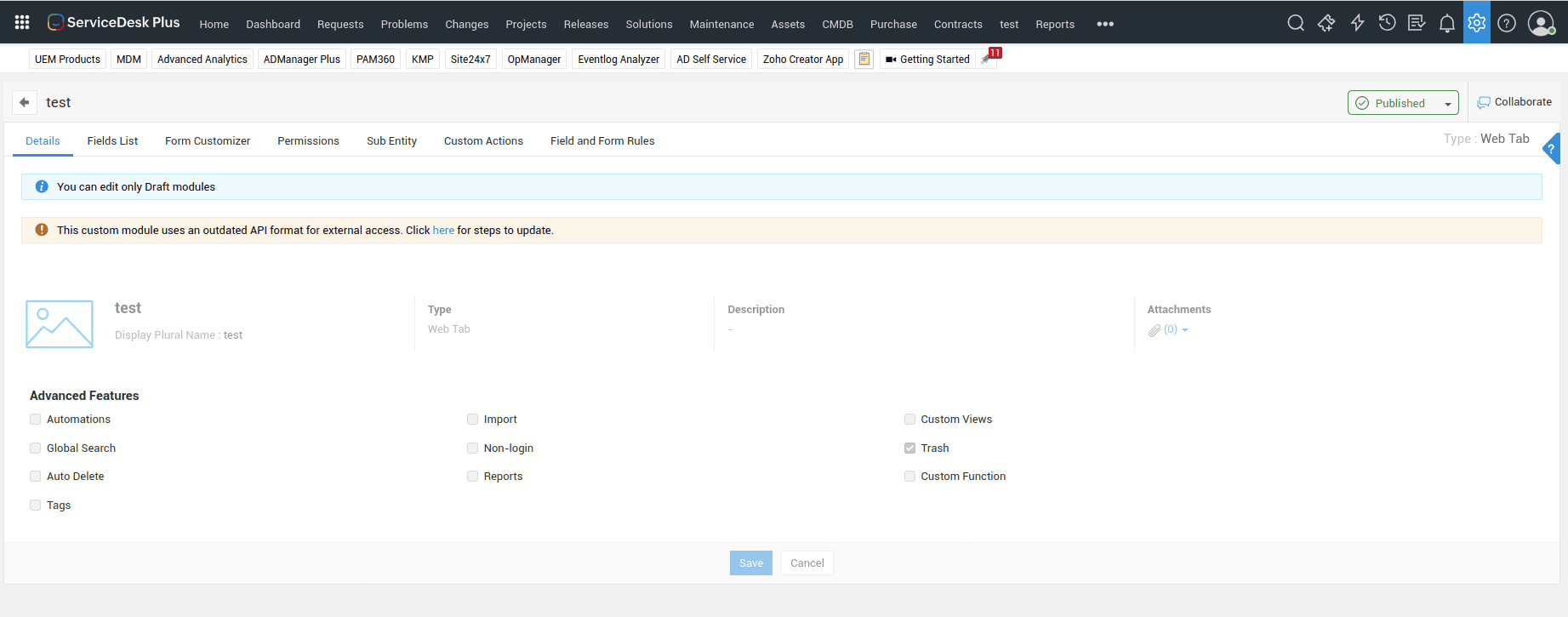Open notifications bell icon

pos(1447,23)
